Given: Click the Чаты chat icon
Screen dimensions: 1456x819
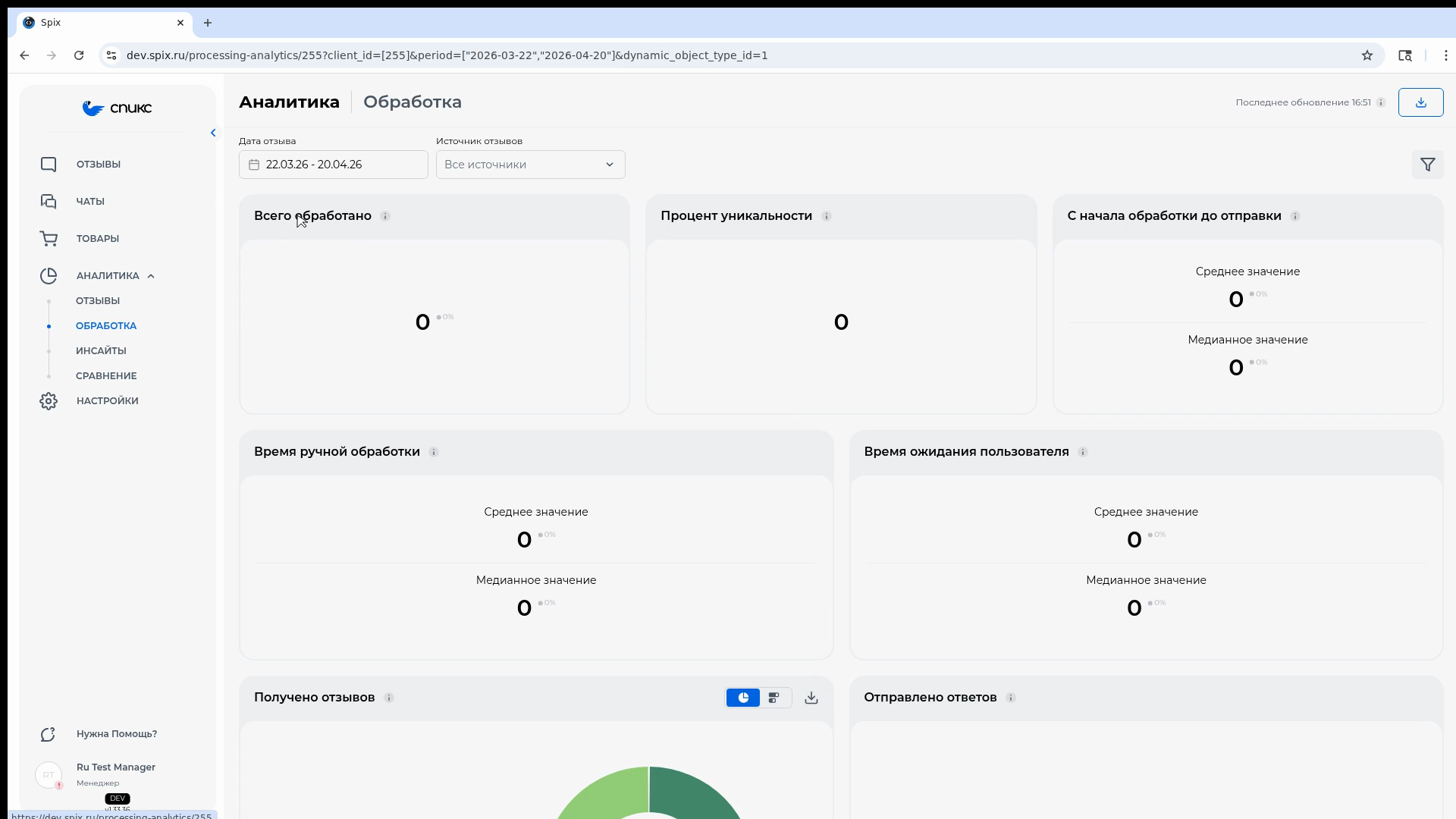Looking at the screenshot, I should tap(49, 202).
